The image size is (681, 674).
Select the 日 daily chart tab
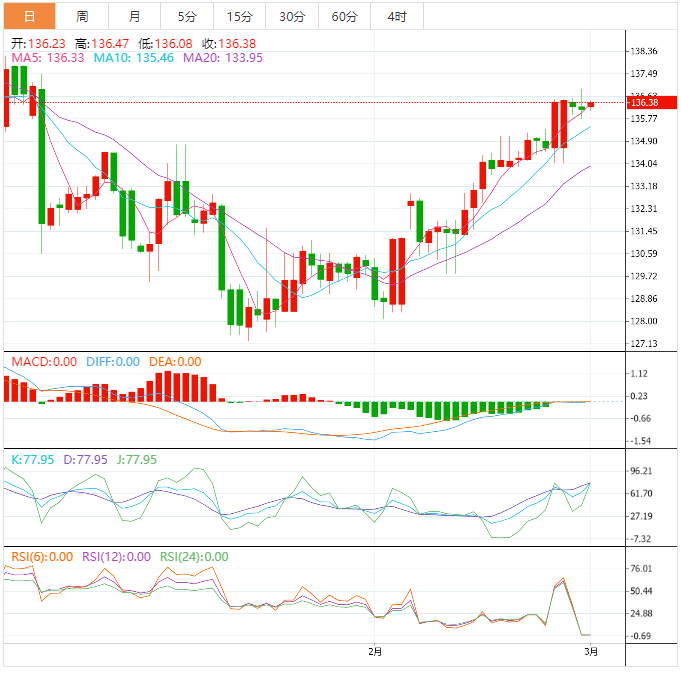tap(30, 16)
